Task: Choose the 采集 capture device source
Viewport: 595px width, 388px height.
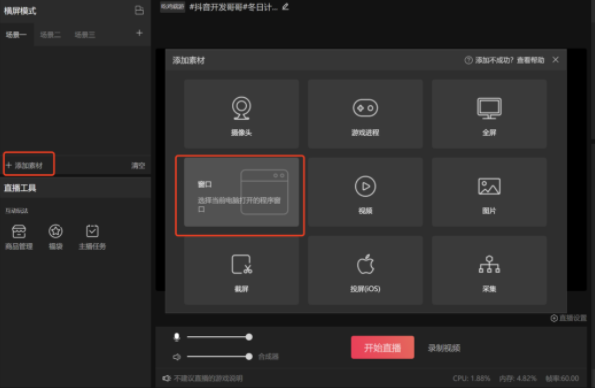Action: pos(489,270)
